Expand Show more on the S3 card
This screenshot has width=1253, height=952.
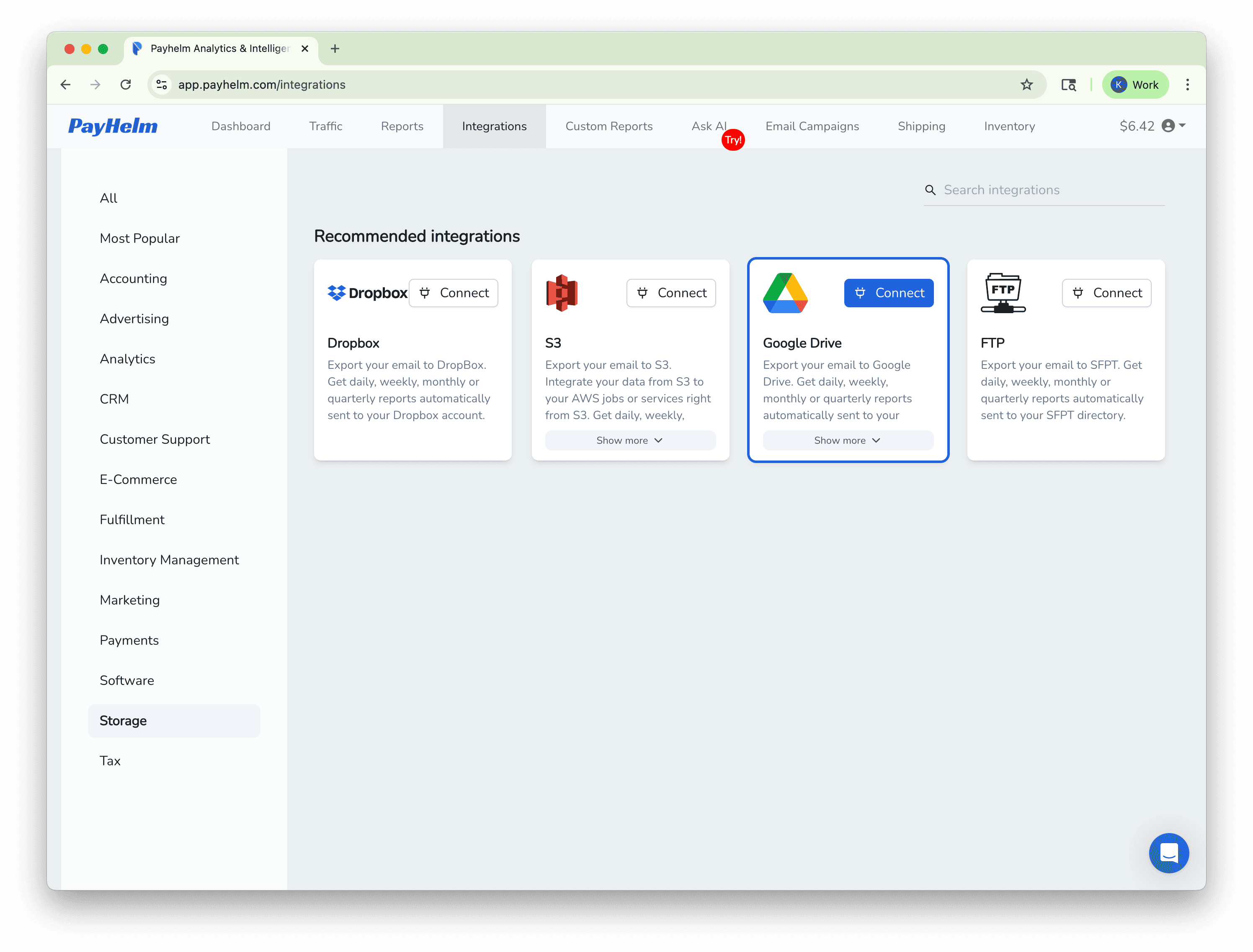click(629, 440)
